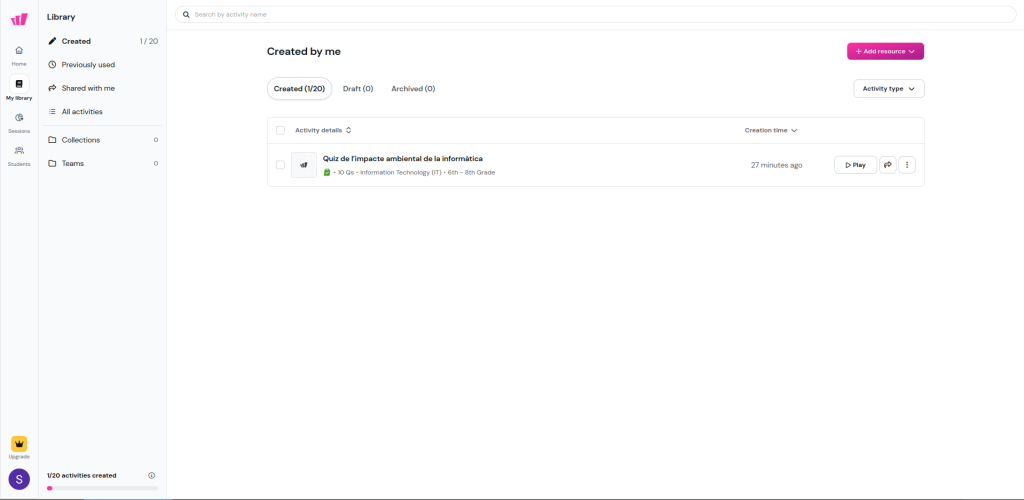Switch to the Archived (0) tab
This screenshot has width=1024, height=500.
(413, 89)
